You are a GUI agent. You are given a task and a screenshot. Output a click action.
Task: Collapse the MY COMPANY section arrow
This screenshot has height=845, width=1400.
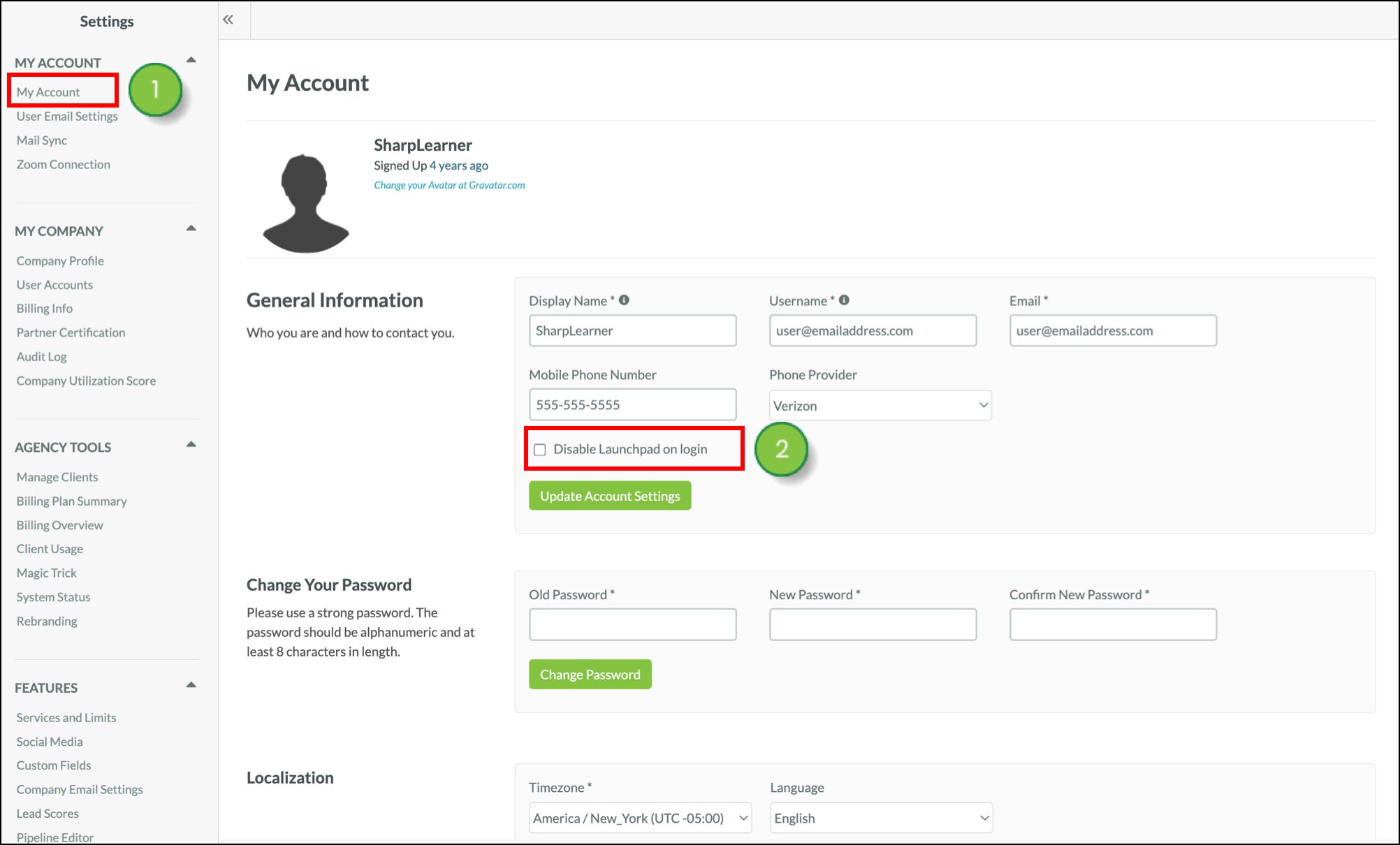click(191, 229)
